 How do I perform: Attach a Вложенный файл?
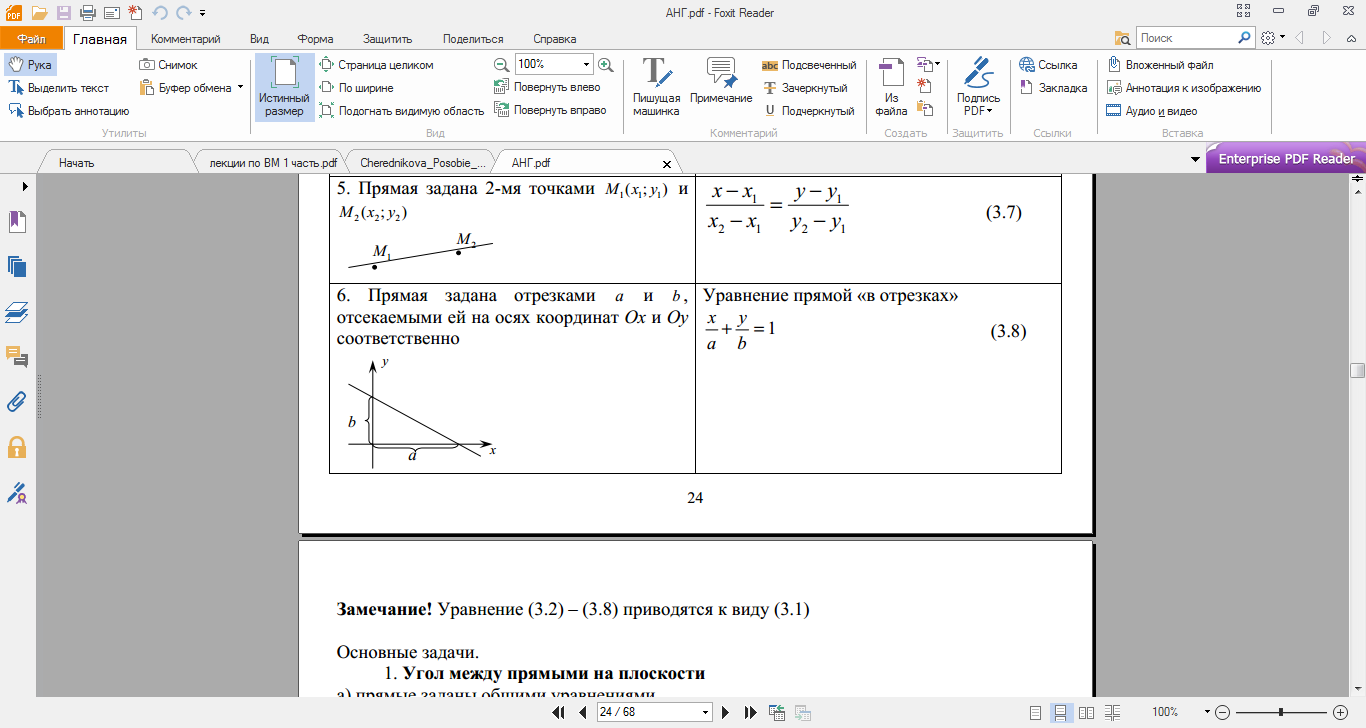[x=1161, y=65]
